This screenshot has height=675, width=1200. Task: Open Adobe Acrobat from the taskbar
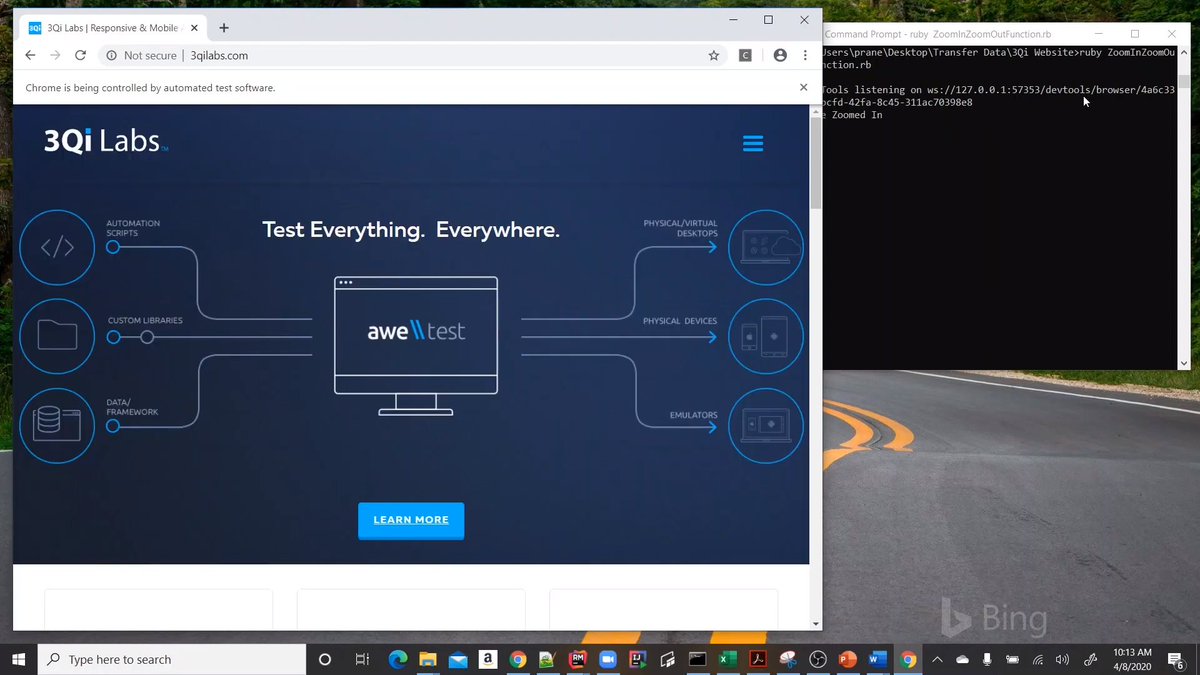758,659
